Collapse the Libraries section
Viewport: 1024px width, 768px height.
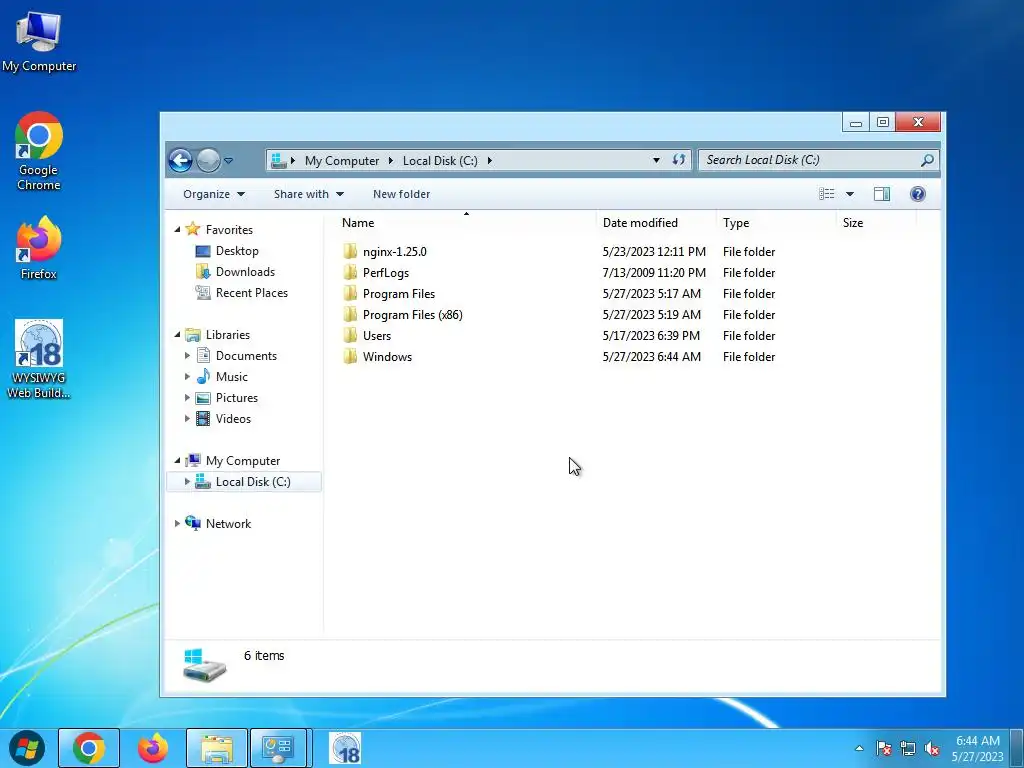pyautogui.click(x=177, y=334)
